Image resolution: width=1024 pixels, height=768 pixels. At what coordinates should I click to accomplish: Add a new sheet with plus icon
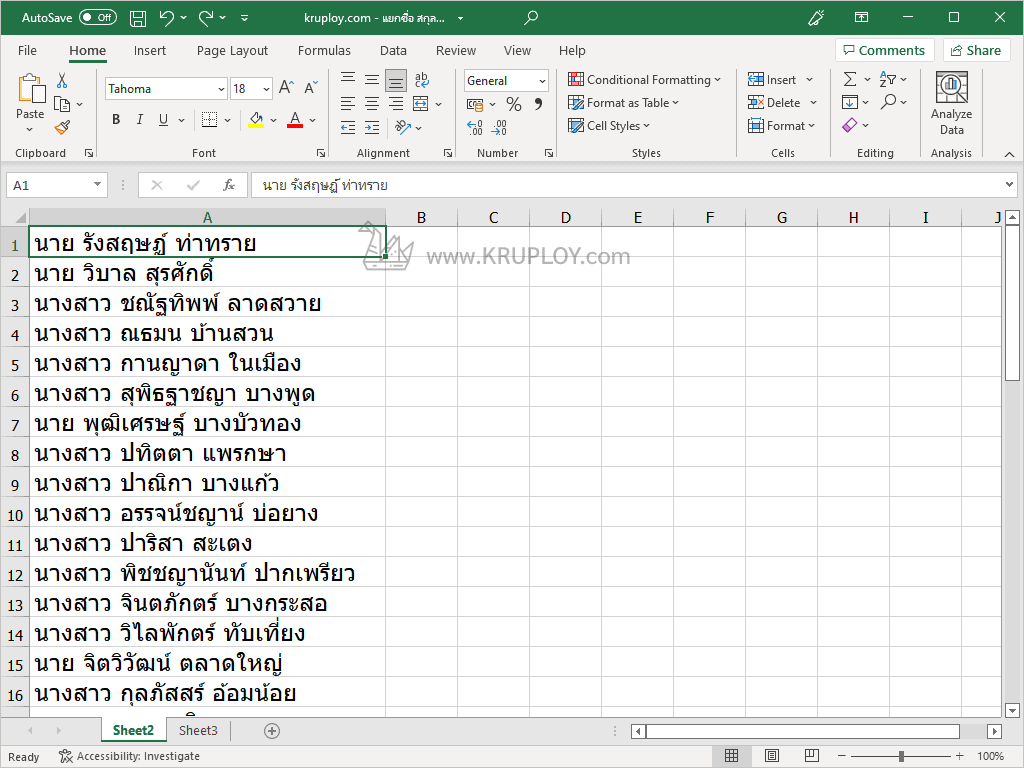[x=272, y=731]
